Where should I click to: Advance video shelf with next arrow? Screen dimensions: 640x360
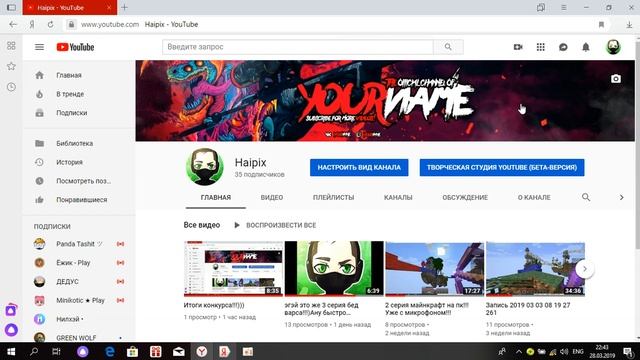pos(584,269)
